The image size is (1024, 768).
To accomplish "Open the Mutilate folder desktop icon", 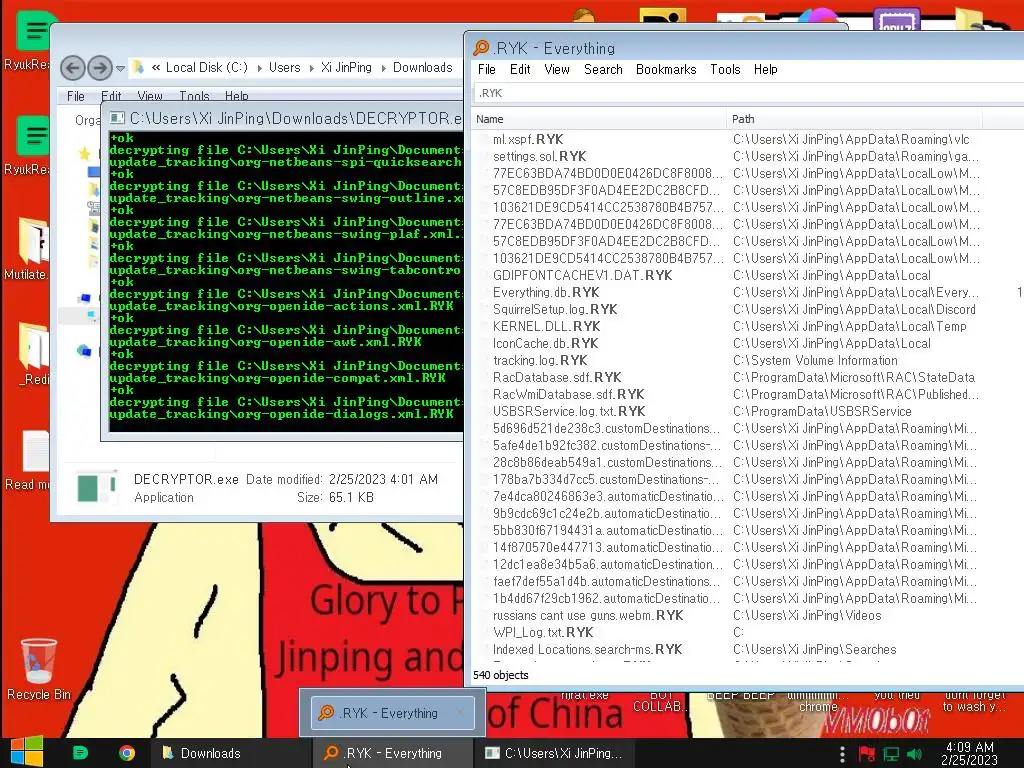I will click(26, 248).
